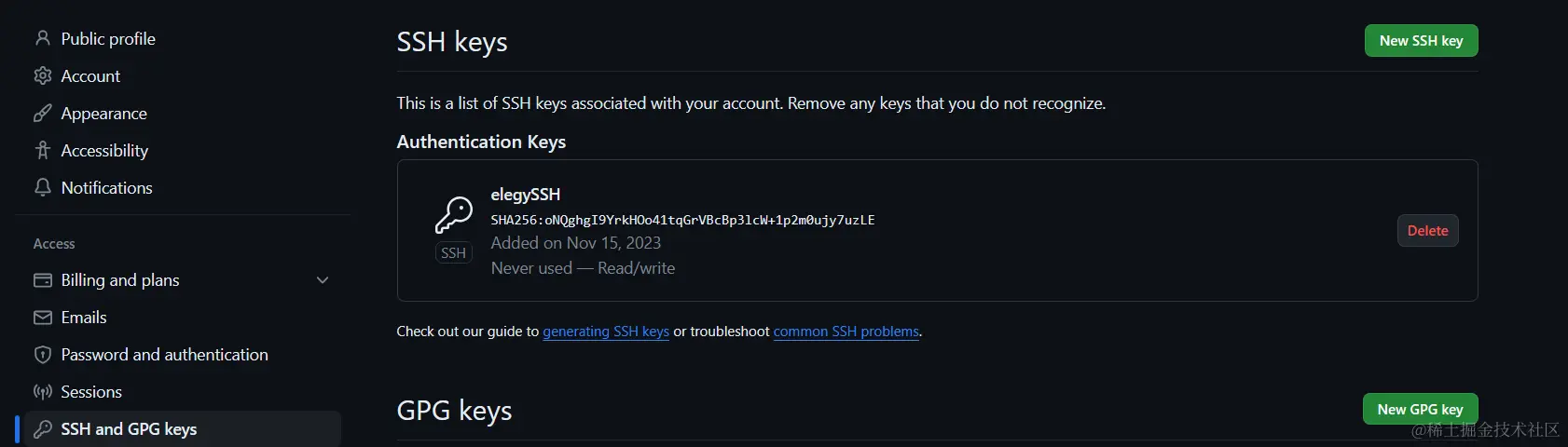
Task: Click the Appearance paintbrush icon
Action: coord(43,113)
